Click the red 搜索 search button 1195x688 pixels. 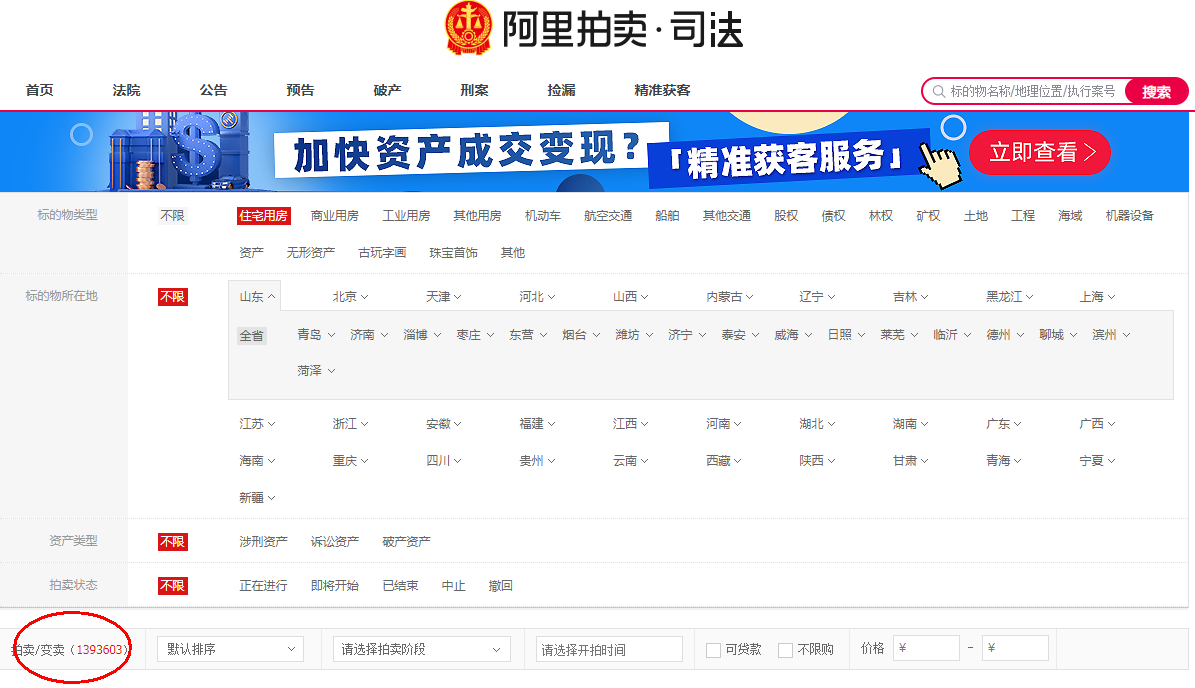(1156, 91)
